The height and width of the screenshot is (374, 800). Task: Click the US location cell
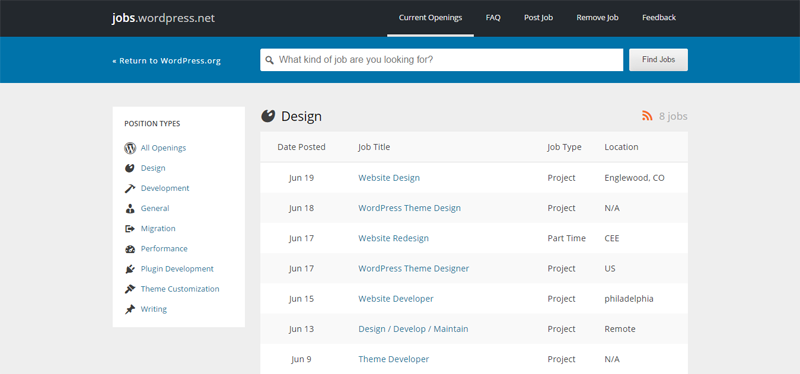[610, 268]
